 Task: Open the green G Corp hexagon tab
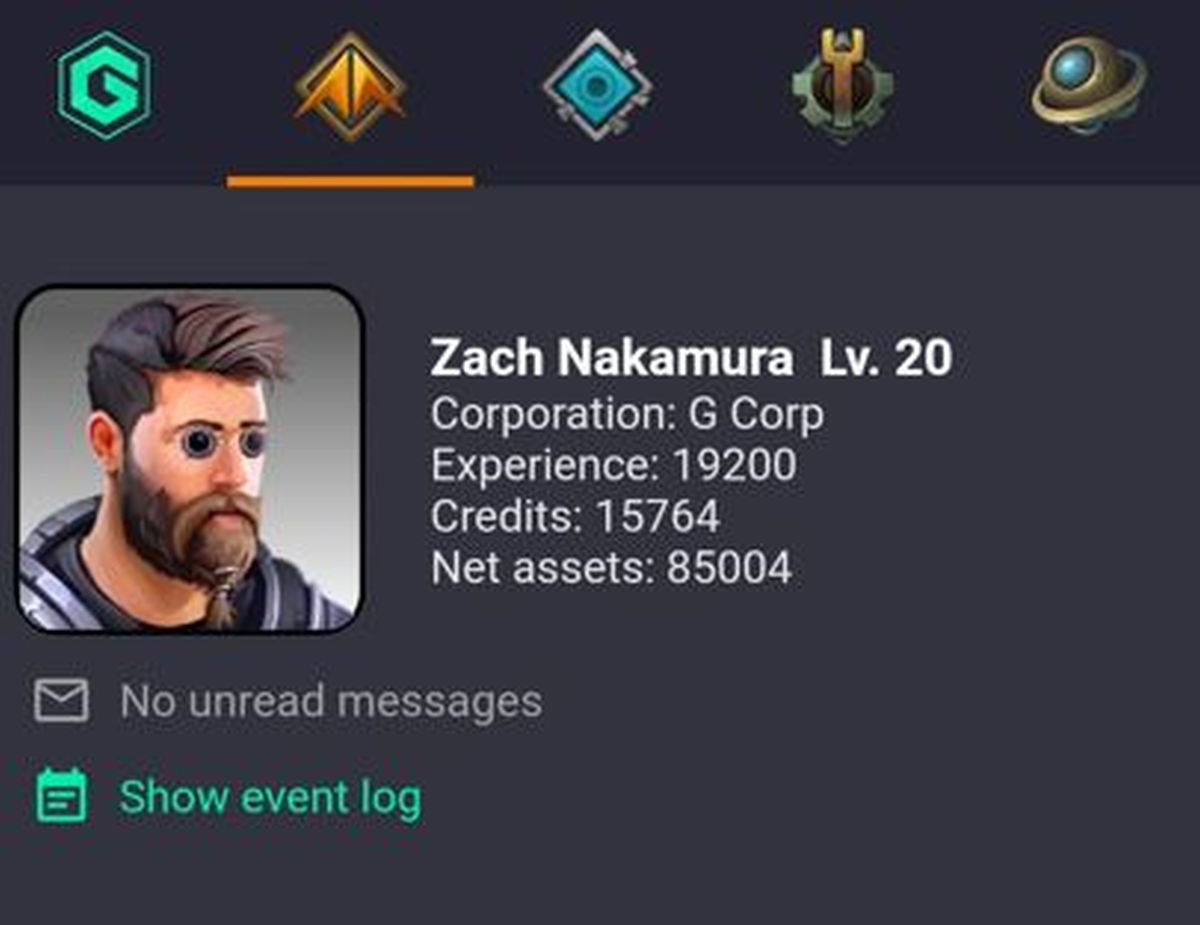(x=104, y=85)
